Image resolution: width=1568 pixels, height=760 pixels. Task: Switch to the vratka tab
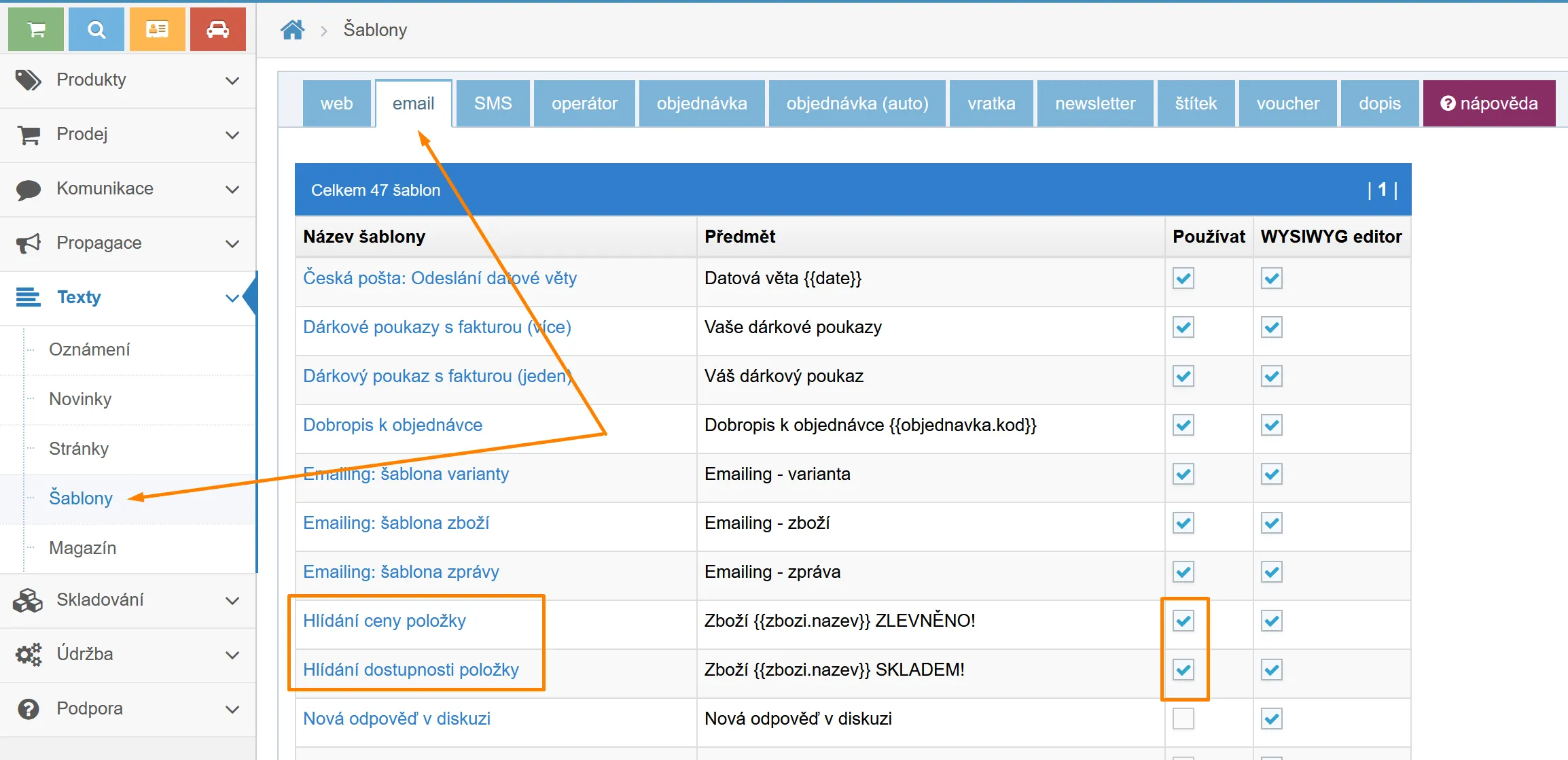click(x=991, y=103)
